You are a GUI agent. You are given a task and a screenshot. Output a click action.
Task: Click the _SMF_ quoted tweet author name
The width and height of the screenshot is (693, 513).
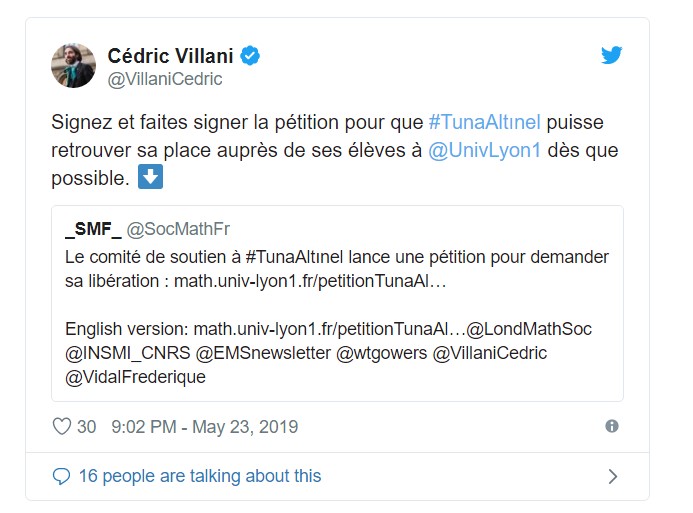[x=93, y=229]
